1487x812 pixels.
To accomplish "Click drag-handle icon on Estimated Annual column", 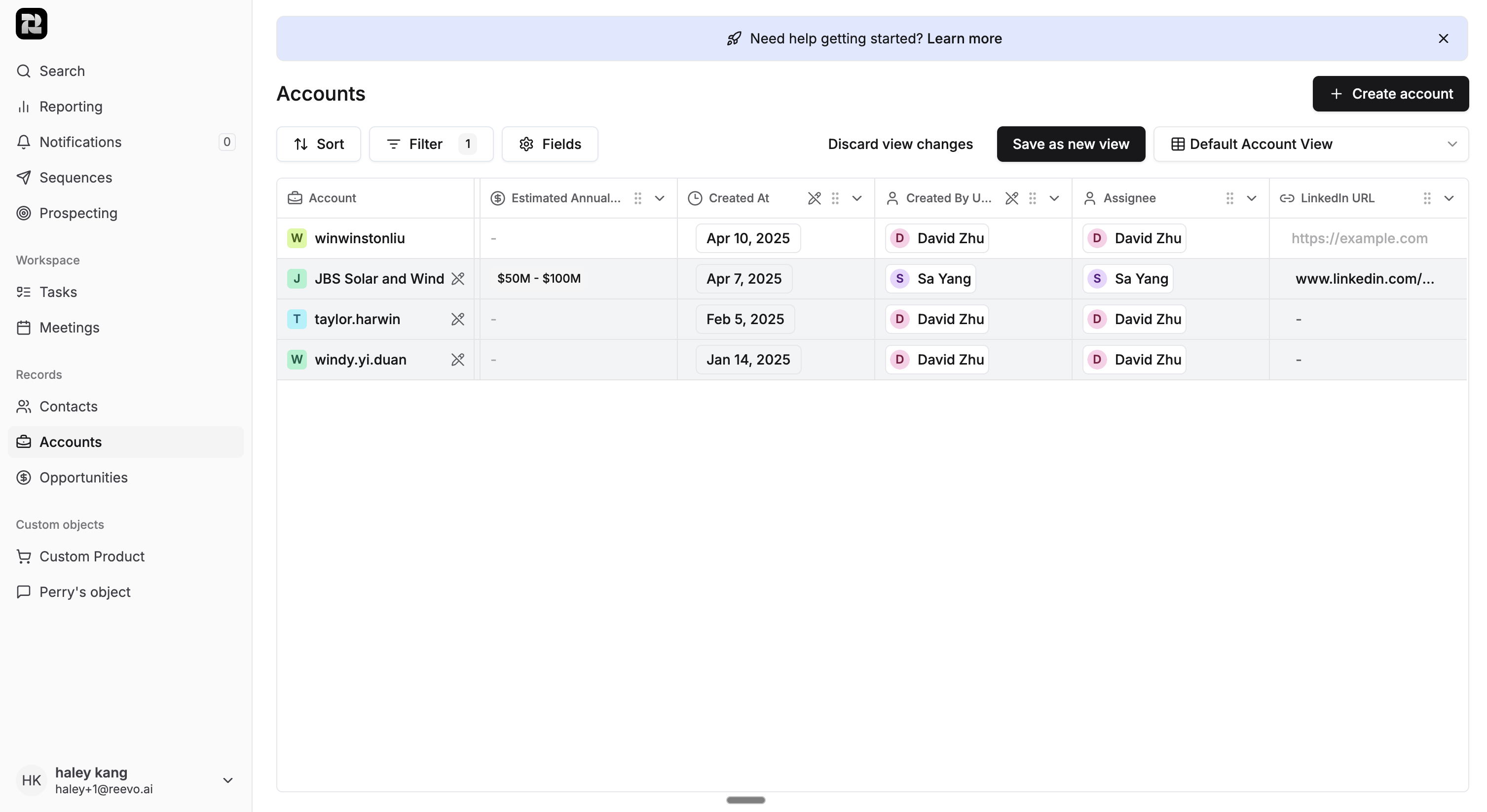I will pyautogui.click(x=638, y=198).
